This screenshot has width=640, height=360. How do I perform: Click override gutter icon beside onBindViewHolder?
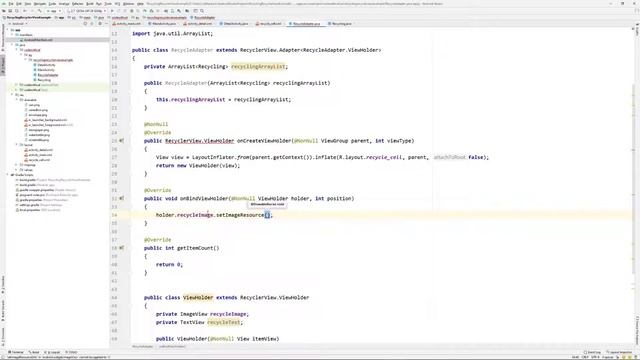coord(122,198)
